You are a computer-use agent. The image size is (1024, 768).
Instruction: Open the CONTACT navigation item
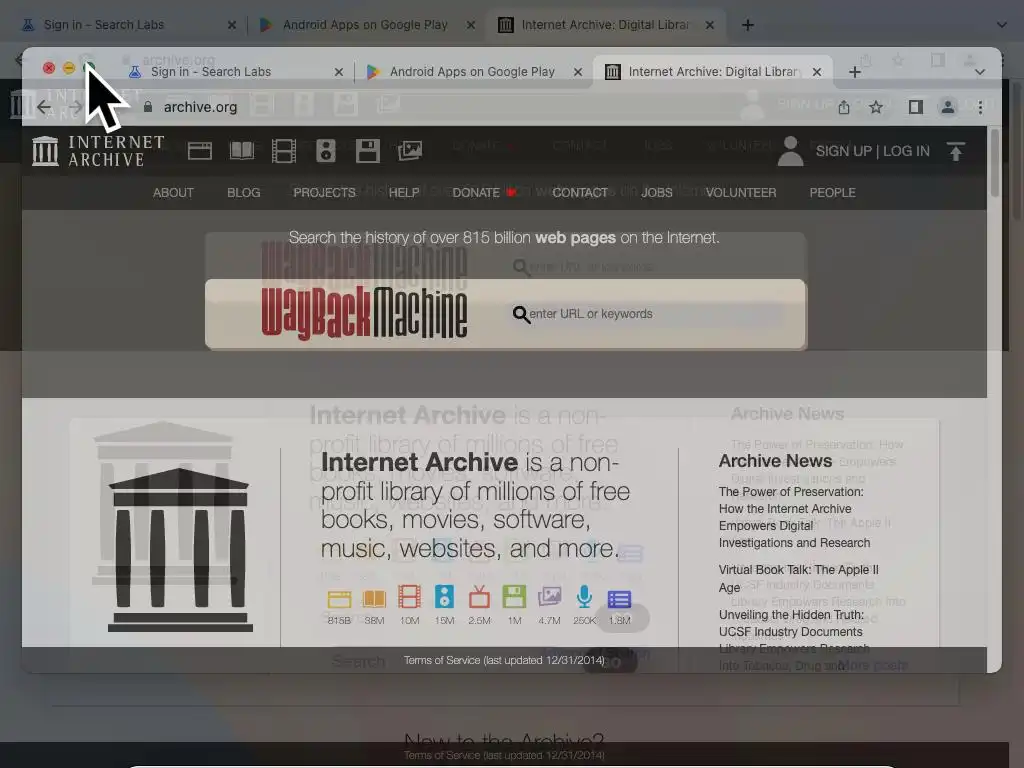coord(580,193)
